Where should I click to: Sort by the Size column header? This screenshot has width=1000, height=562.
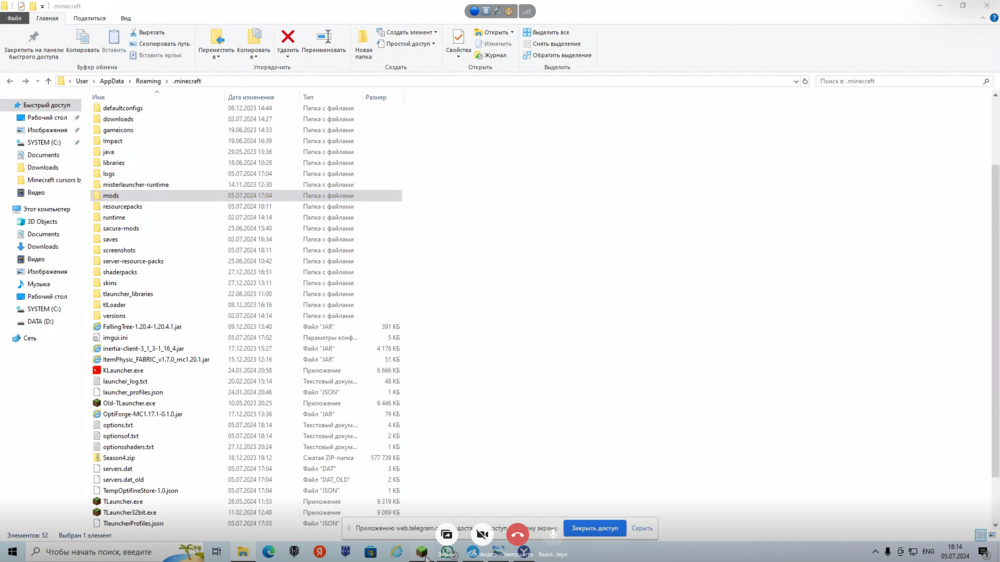pos(376,97)
